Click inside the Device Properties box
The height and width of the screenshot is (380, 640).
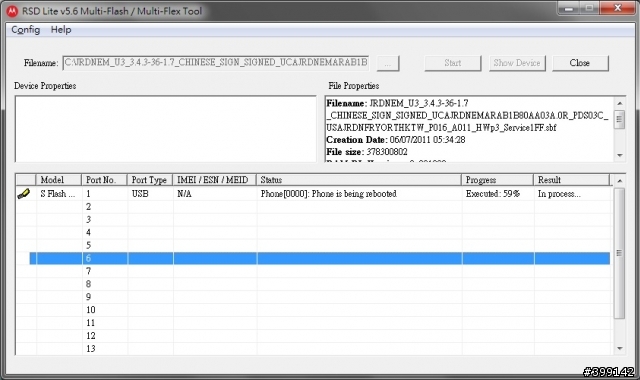(165, 129)
